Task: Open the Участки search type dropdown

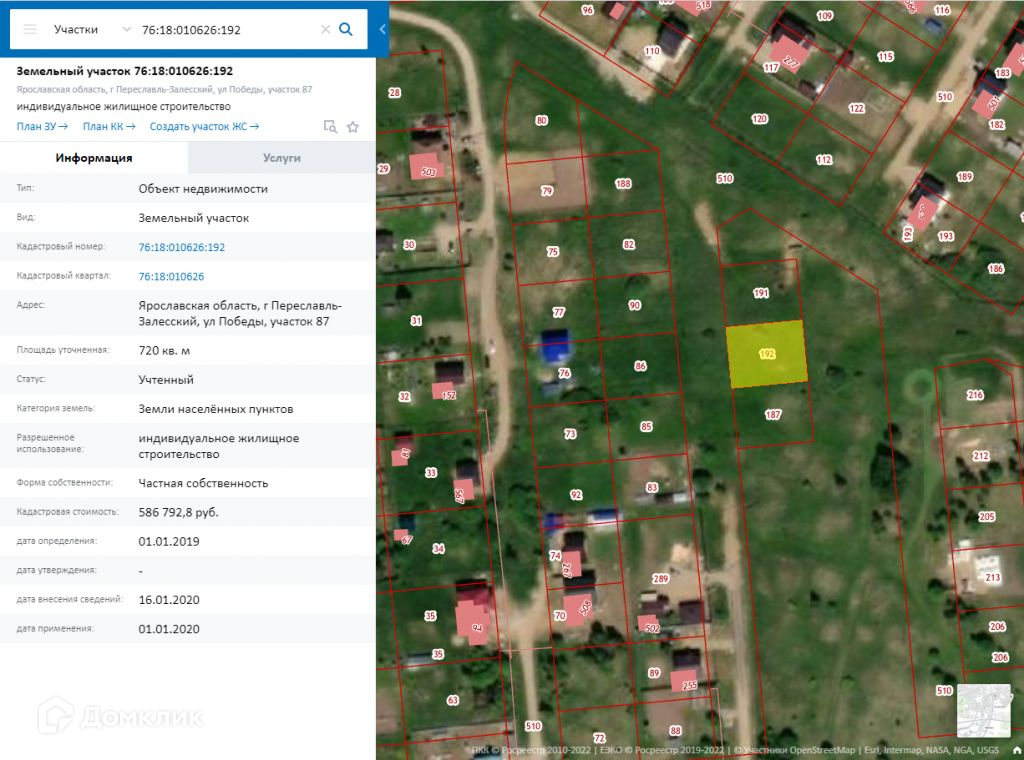Action: (91, 29)
